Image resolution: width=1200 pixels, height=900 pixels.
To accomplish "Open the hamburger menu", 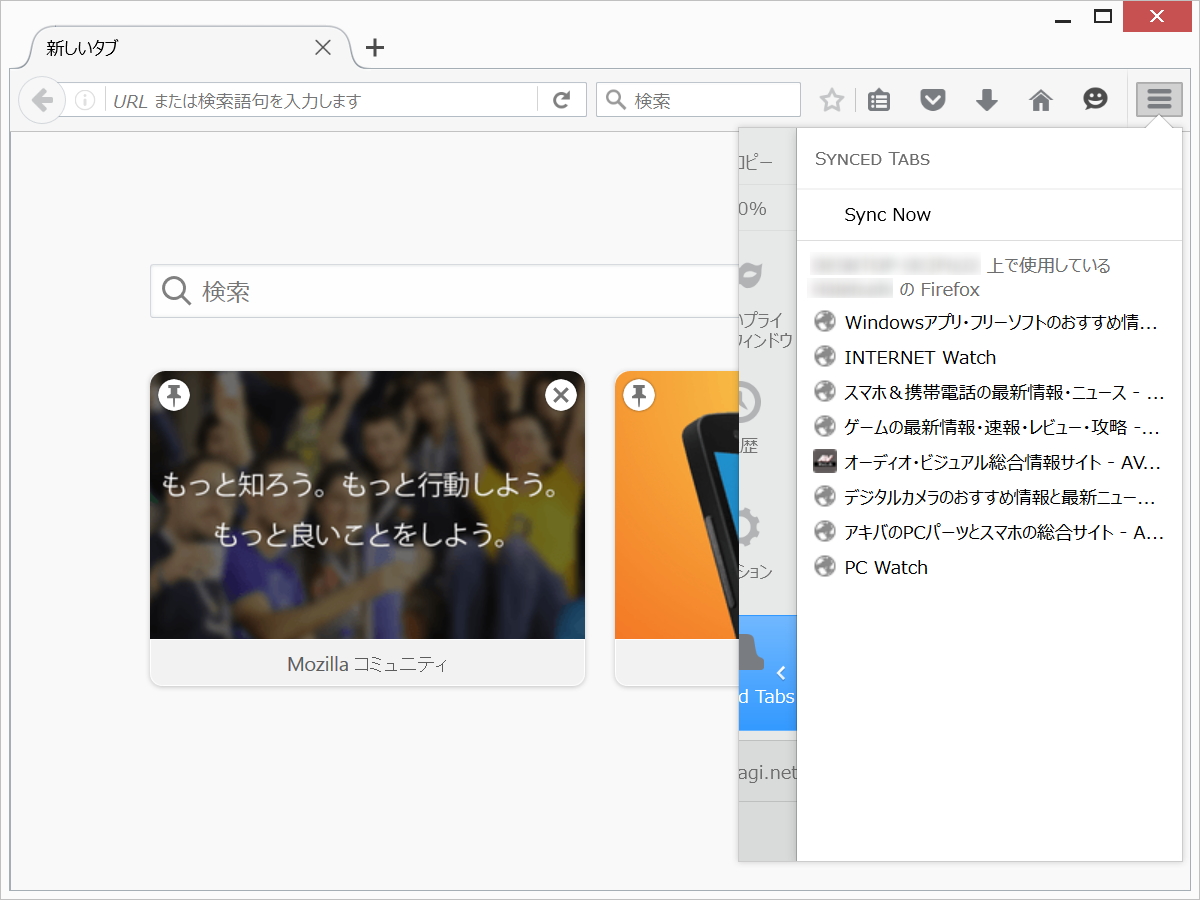I will click(x=1157, y=99).
